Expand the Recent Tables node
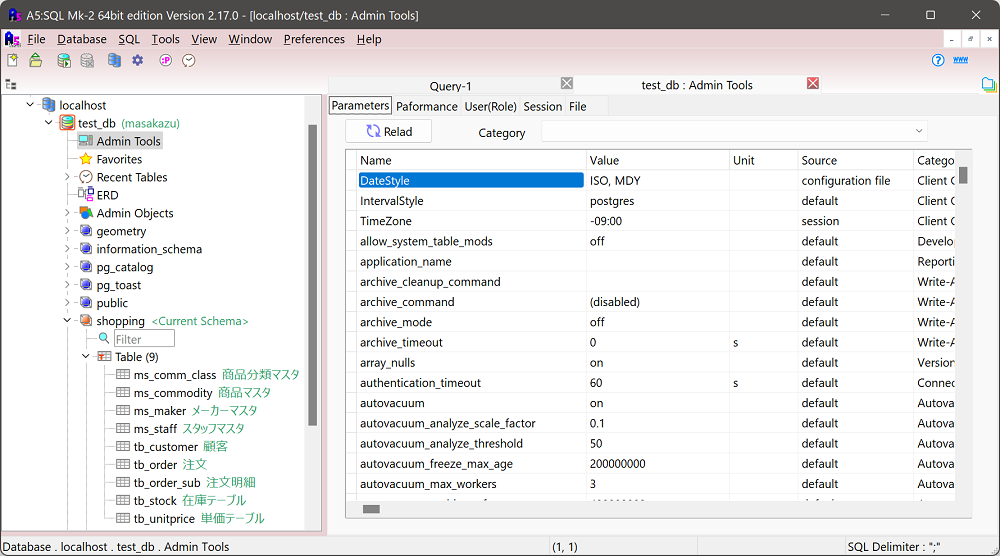The width and height of the screenshot is (1000, 556). click(x=67, y=177)
